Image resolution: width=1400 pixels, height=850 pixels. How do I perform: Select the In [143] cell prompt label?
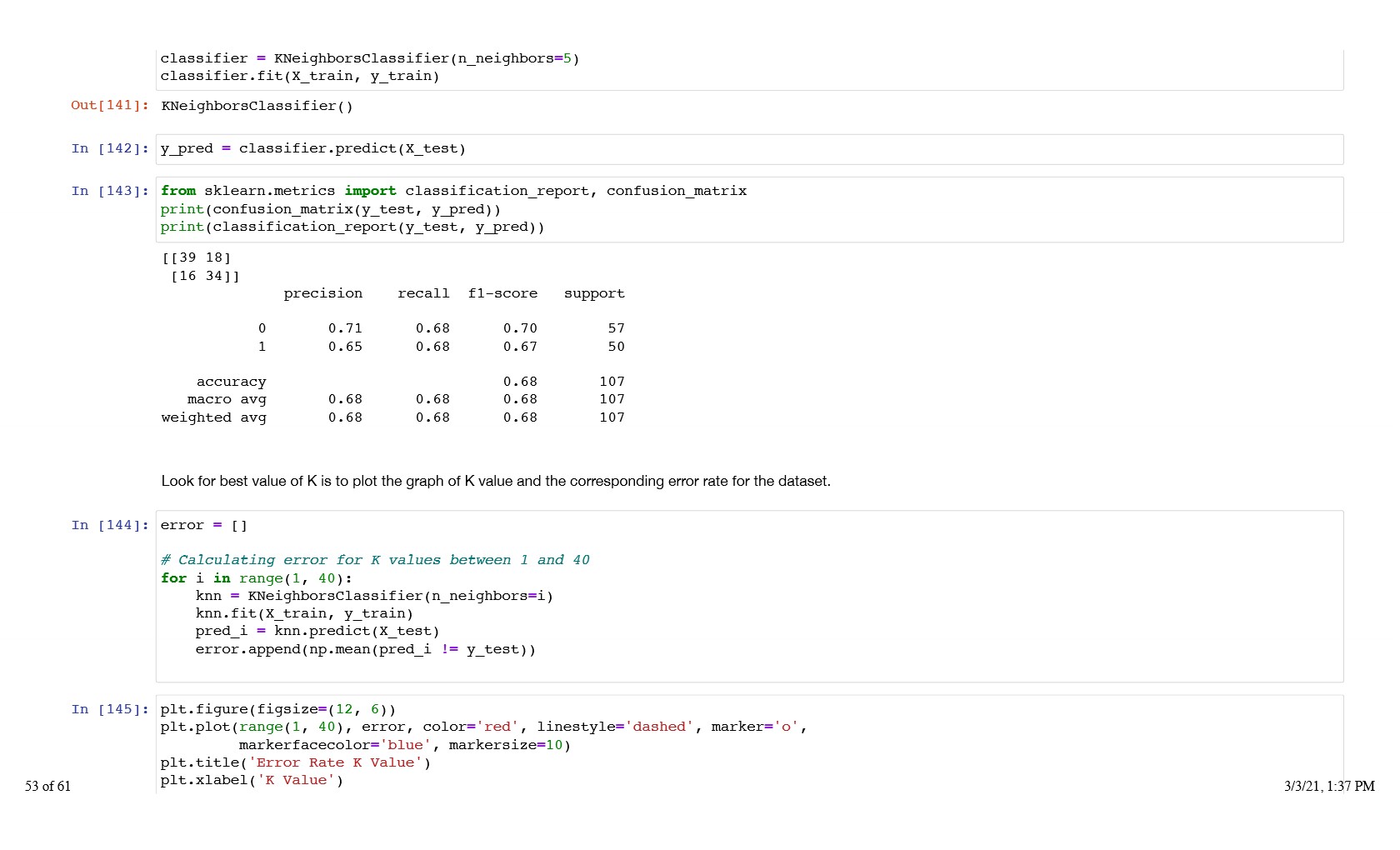pyautogui.click(x=110, y=191)
